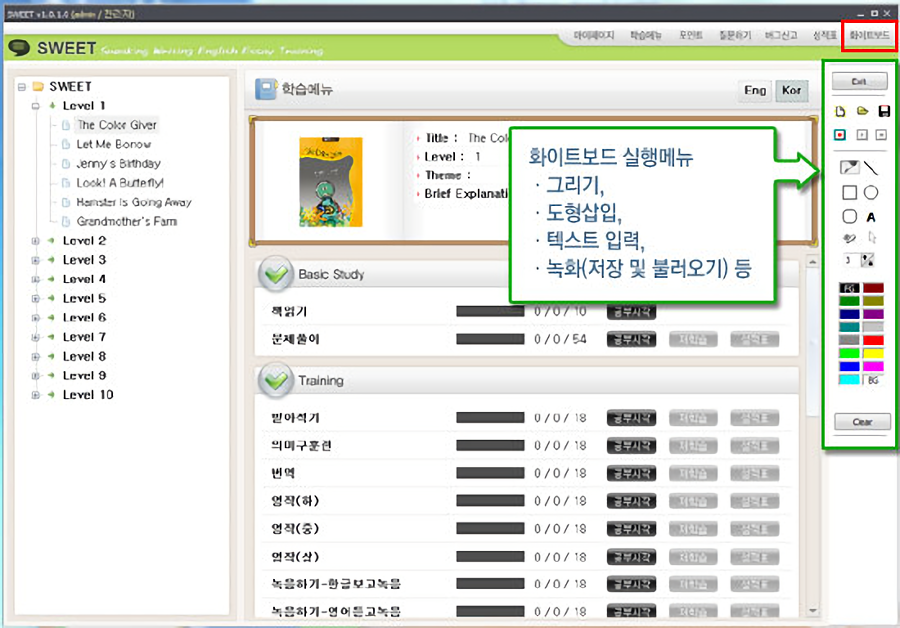Open 'Let Me Borrow' lesson in tree
This screenshot has width=900, height=628.
(x=113, y=144)
